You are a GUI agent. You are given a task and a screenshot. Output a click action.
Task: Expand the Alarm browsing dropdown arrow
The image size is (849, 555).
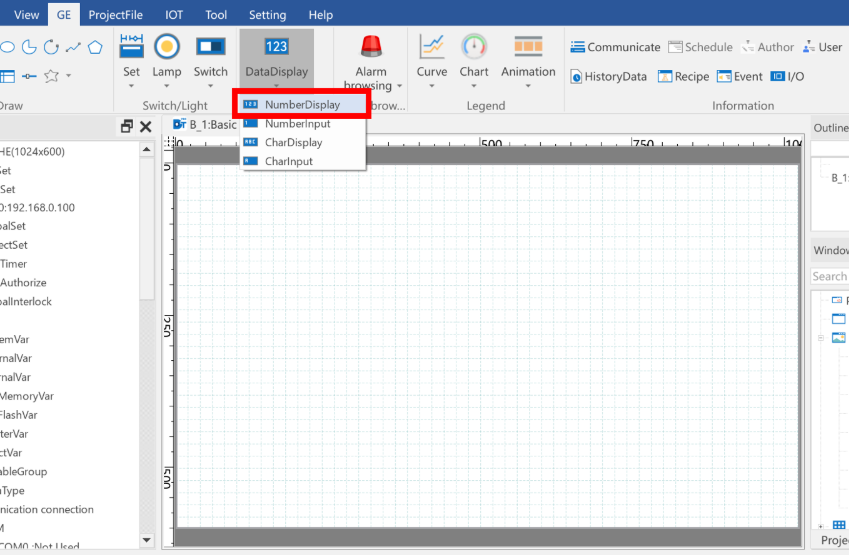click(400, 86)
